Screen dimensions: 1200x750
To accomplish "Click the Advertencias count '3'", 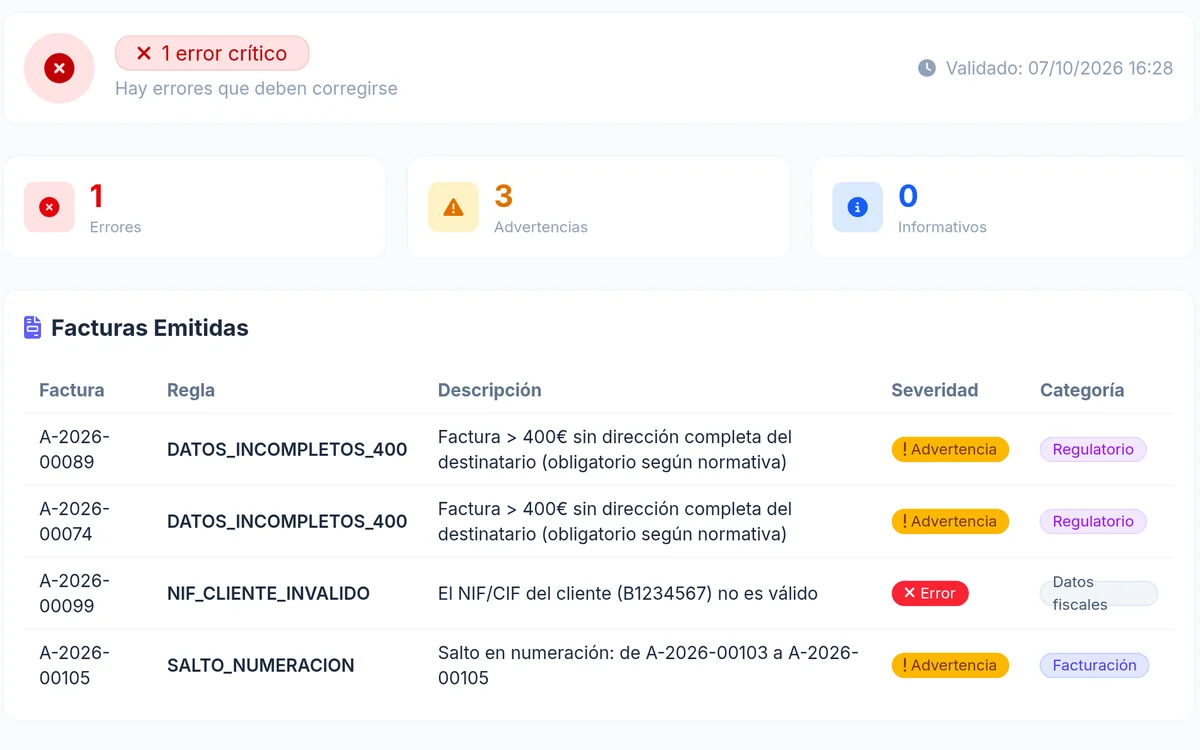I will pyautogui.click(x=503, y=195).
